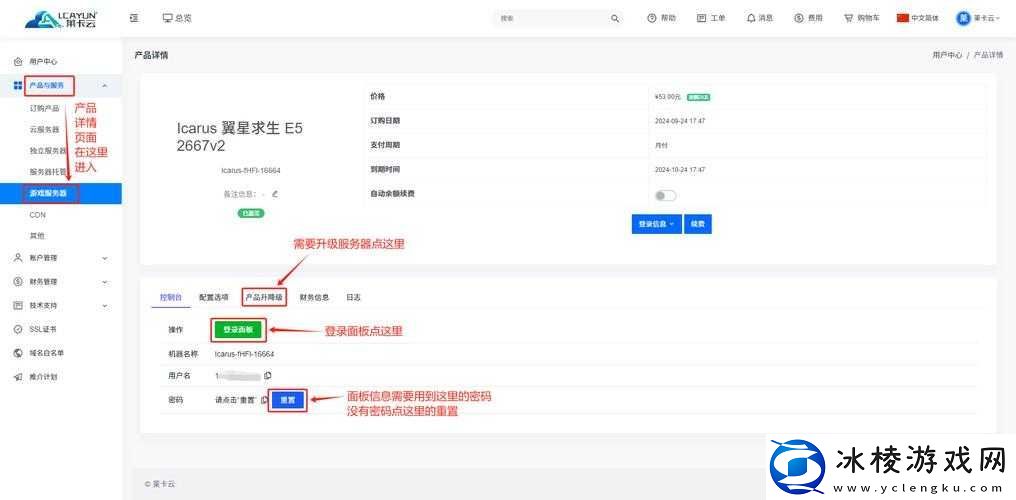This screenshot has height=500, width=1016.
Task: Switch to the 控制台 tab
Action: pyautogui.click(x=171, y=297)
